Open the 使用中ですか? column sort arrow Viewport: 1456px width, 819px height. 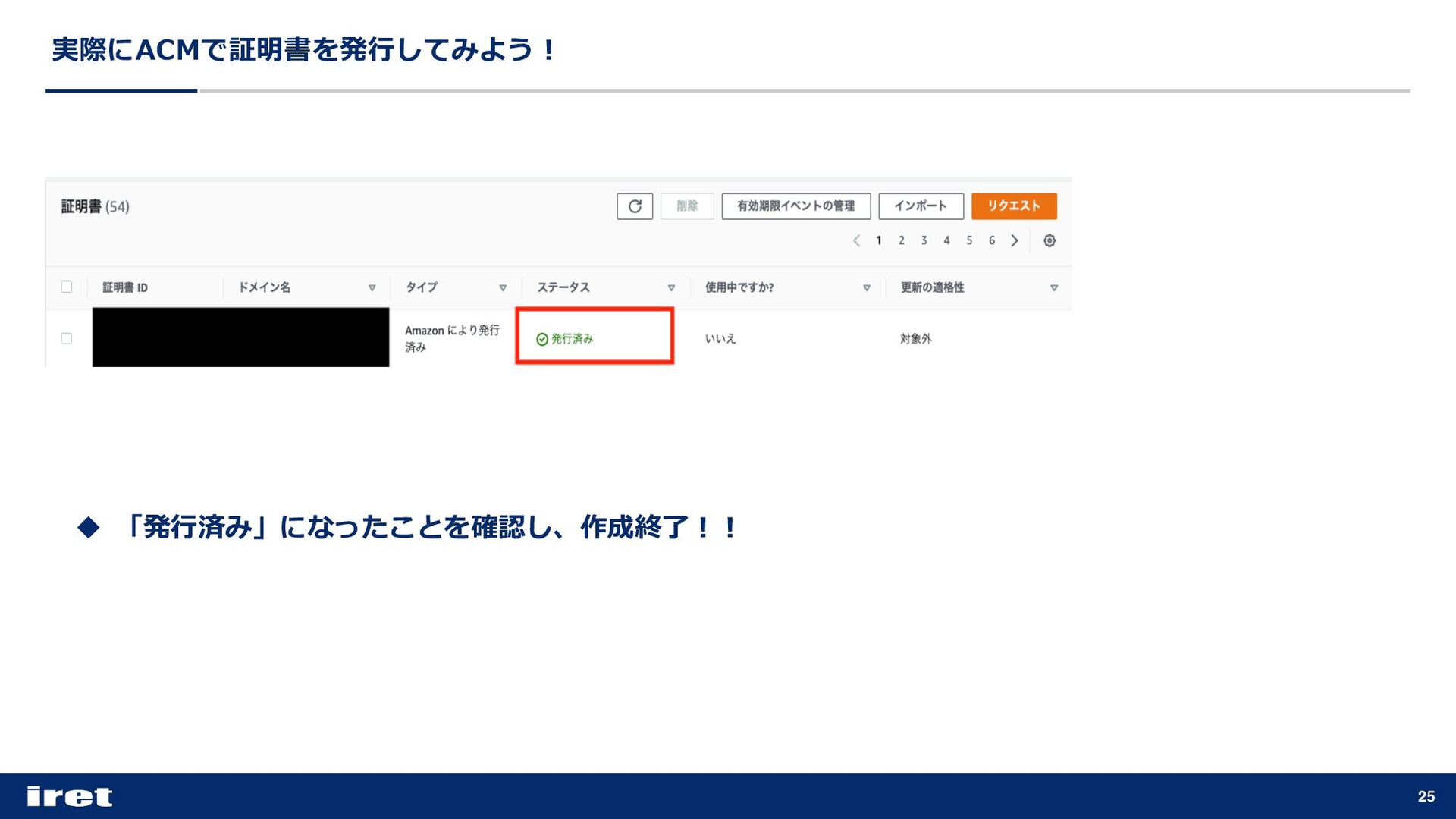[x=867, y=288]
